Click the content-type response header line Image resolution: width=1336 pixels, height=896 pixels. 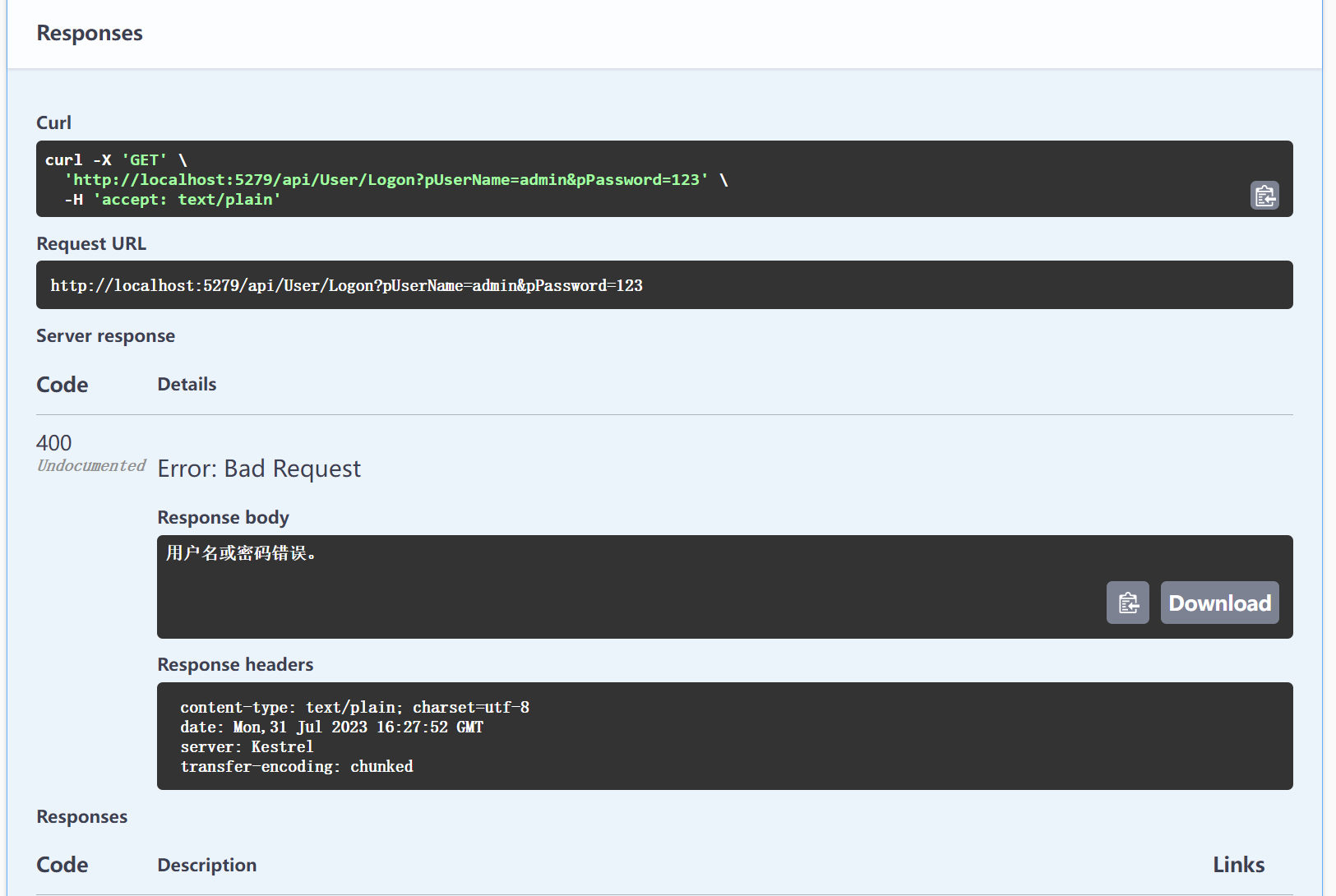pyautogui.click(x=354, y=708)
